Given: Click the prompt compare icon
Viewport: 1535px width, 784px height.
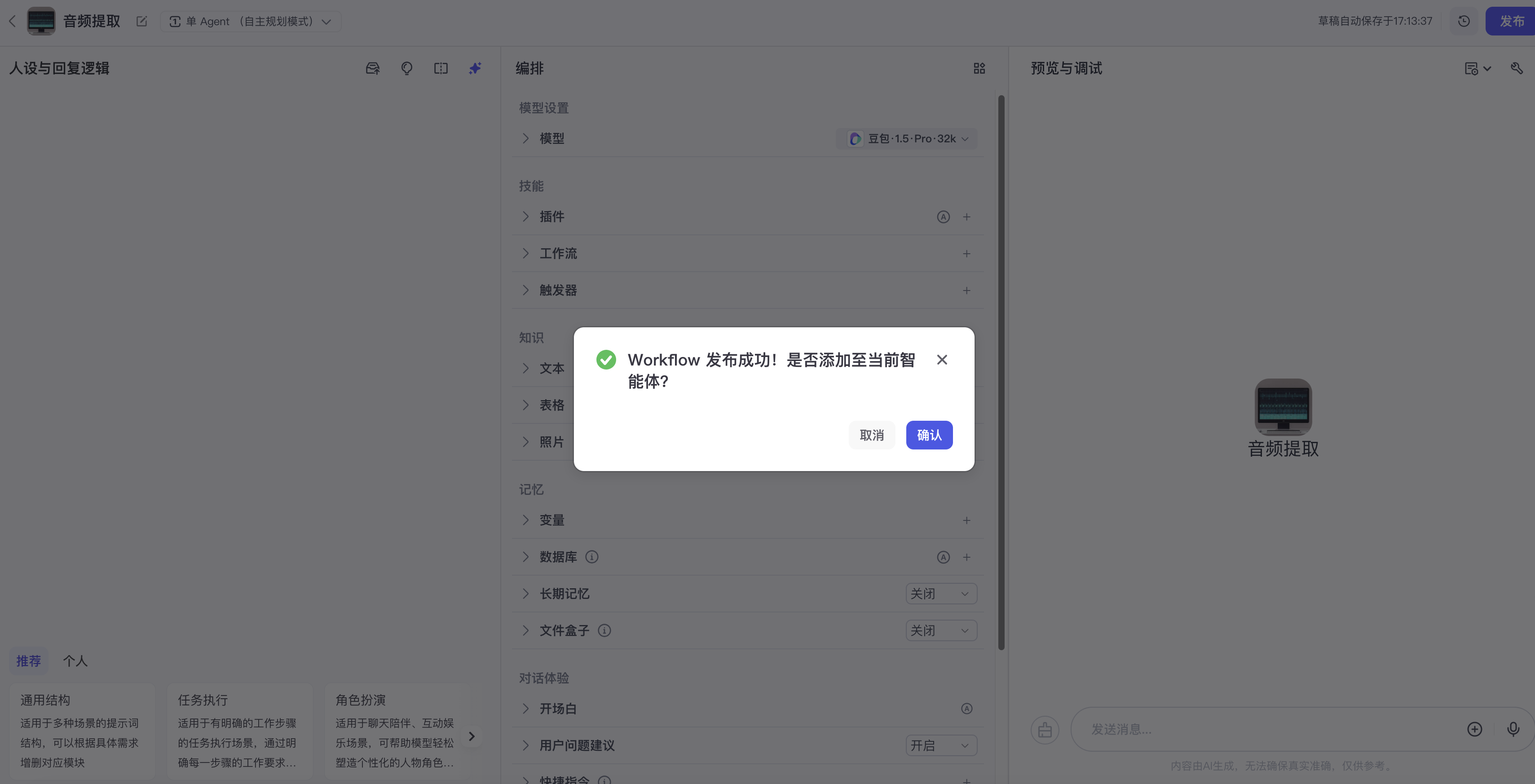Looking at the screenshot, I should pos(441,69).
